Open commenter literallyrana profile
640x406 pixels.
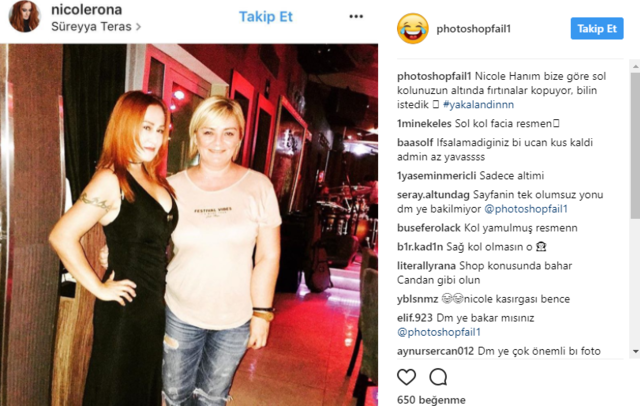[x=426, y=266]
